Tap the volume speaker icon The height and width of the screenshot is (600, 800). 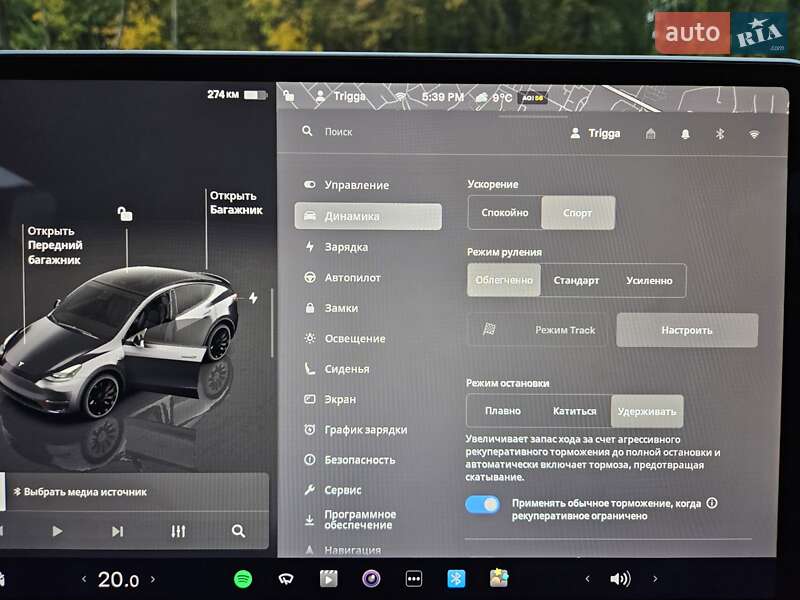tap(620, 578)
